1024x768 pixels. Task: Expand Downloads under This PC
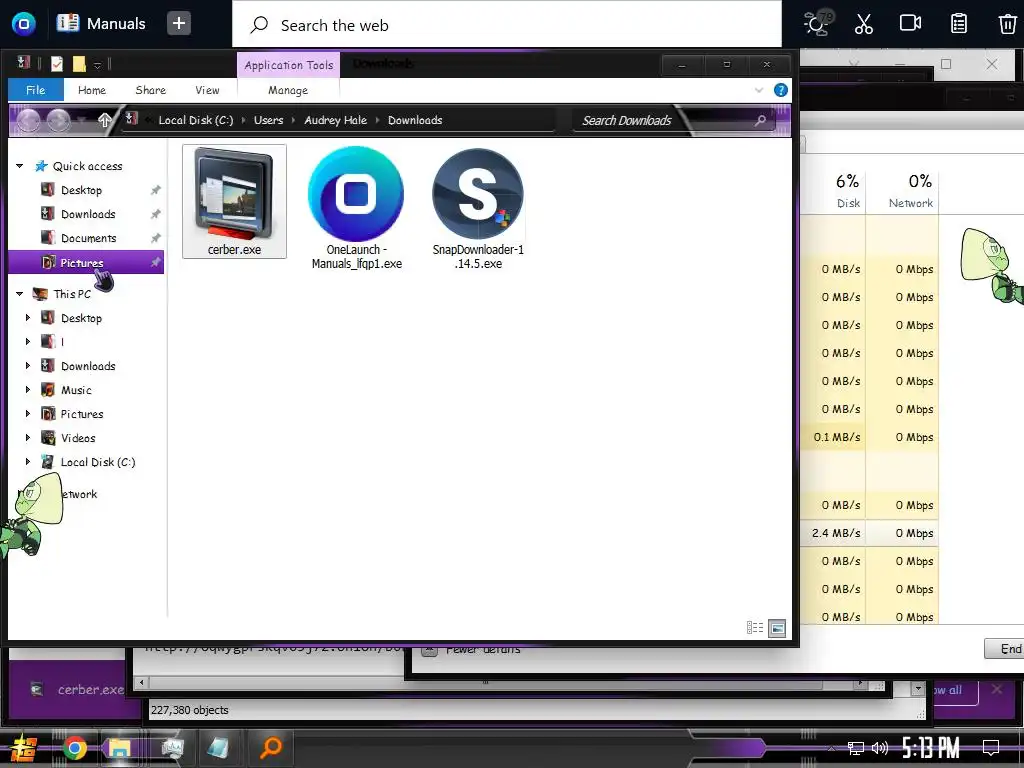27,366
